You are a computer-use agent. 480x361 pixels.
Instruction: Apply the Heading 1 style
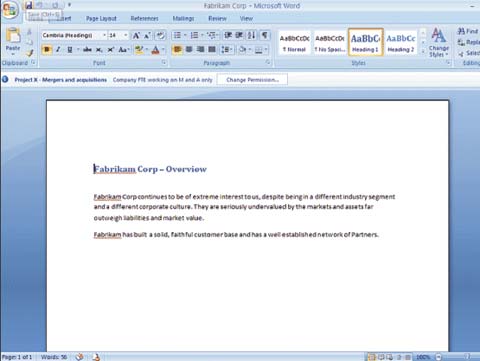365,42
